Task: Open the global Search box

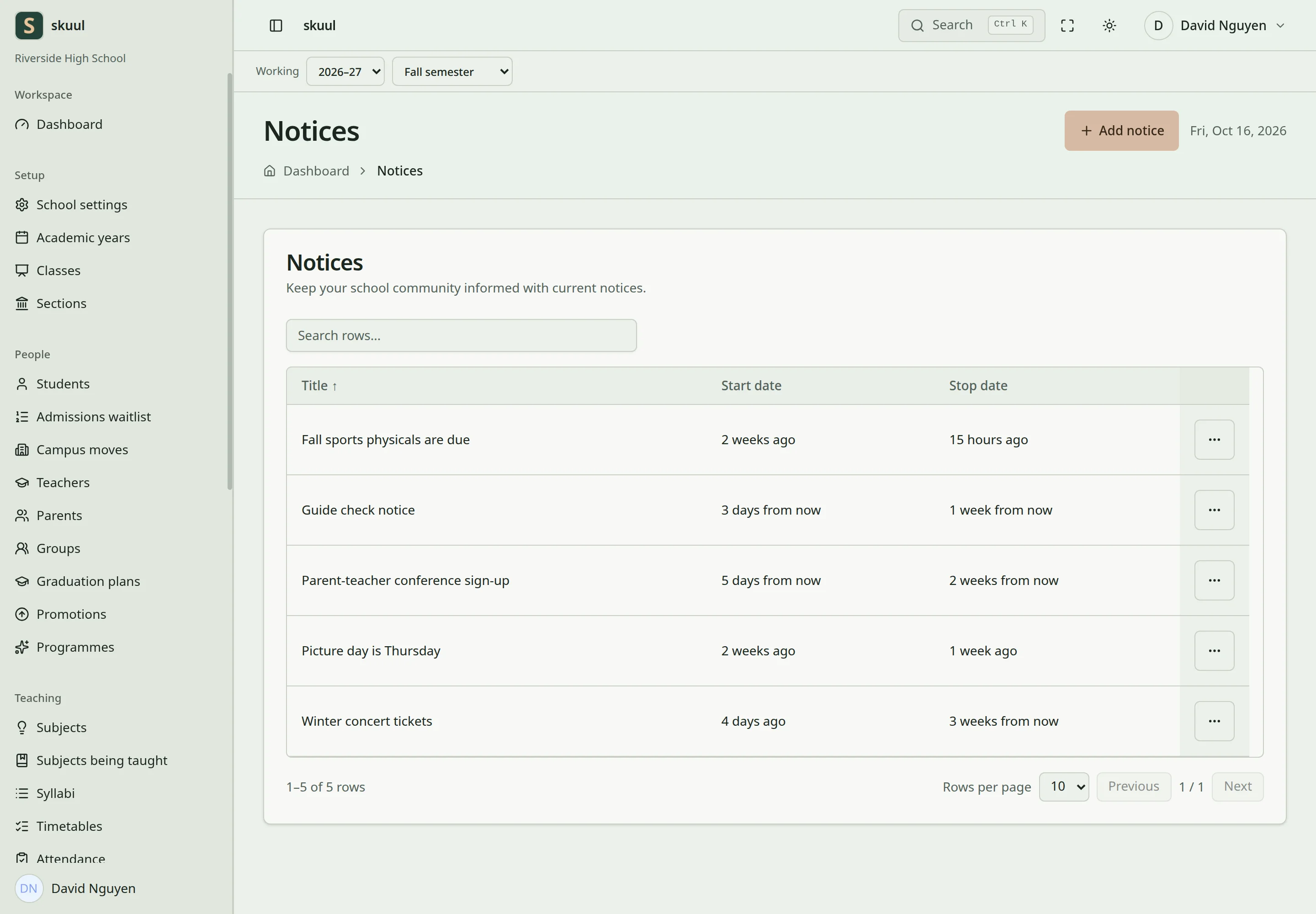Action: coord(971,26)
